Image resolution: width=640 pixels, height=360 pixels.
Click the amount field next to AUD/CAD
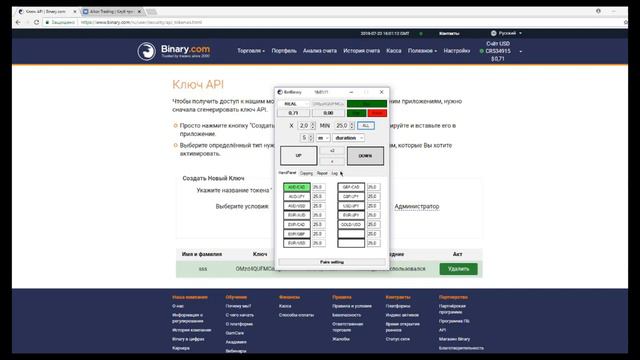click(319, 187)
